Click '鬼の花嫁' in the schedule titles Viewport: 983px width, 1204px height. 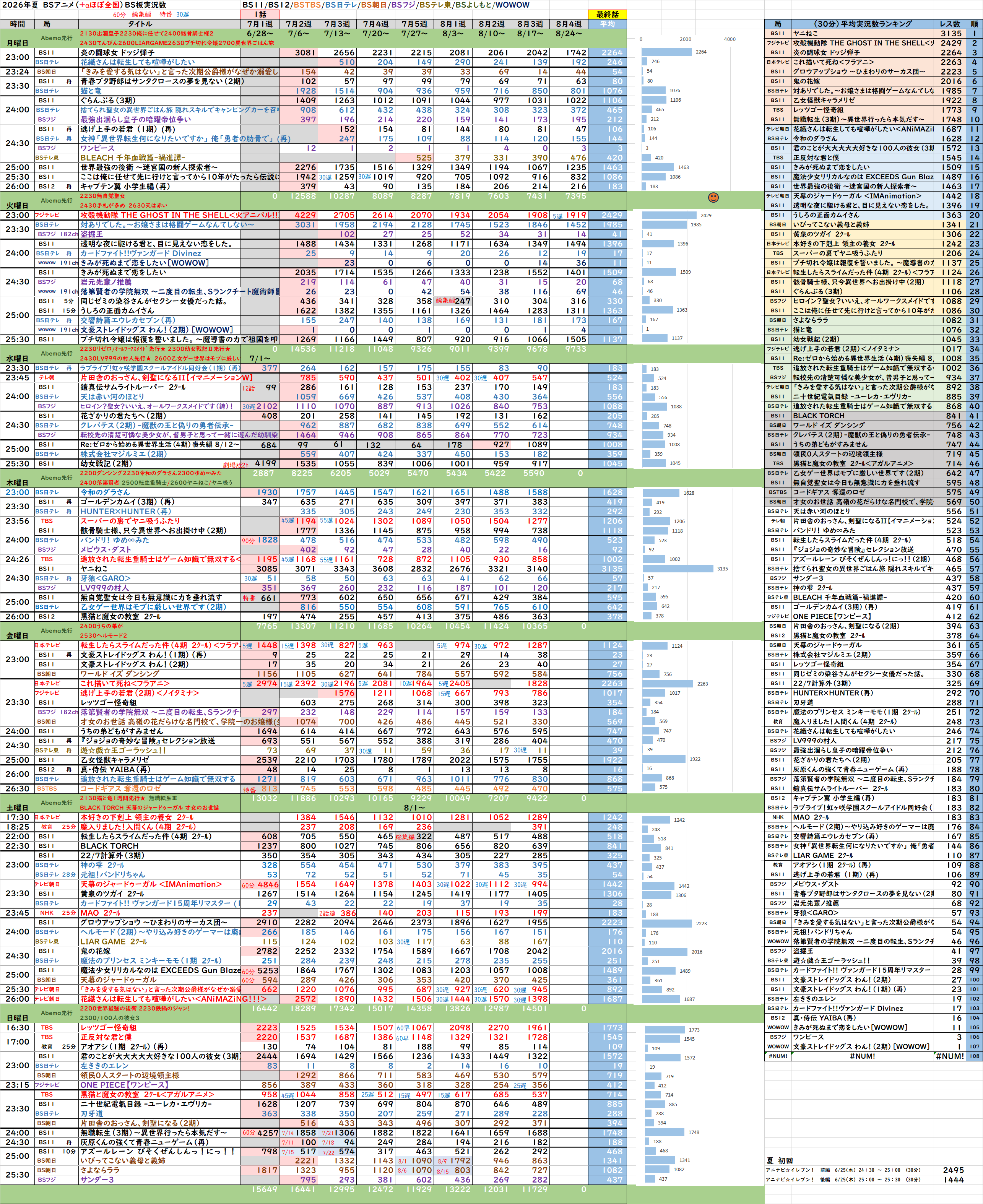[x=94, y=951]
